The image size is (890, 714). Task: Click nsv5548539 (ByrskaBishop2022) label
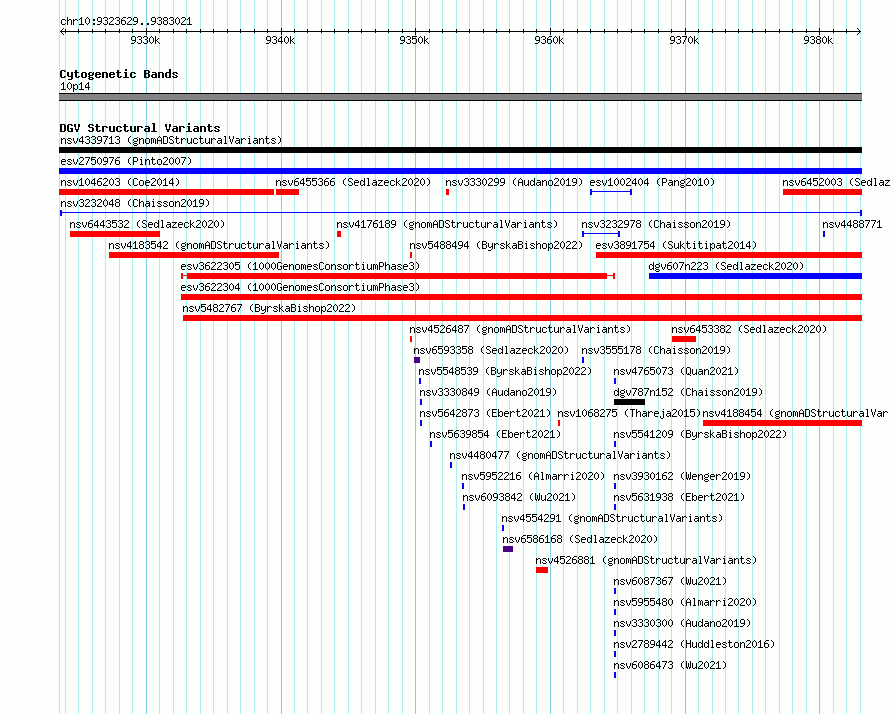505,371
